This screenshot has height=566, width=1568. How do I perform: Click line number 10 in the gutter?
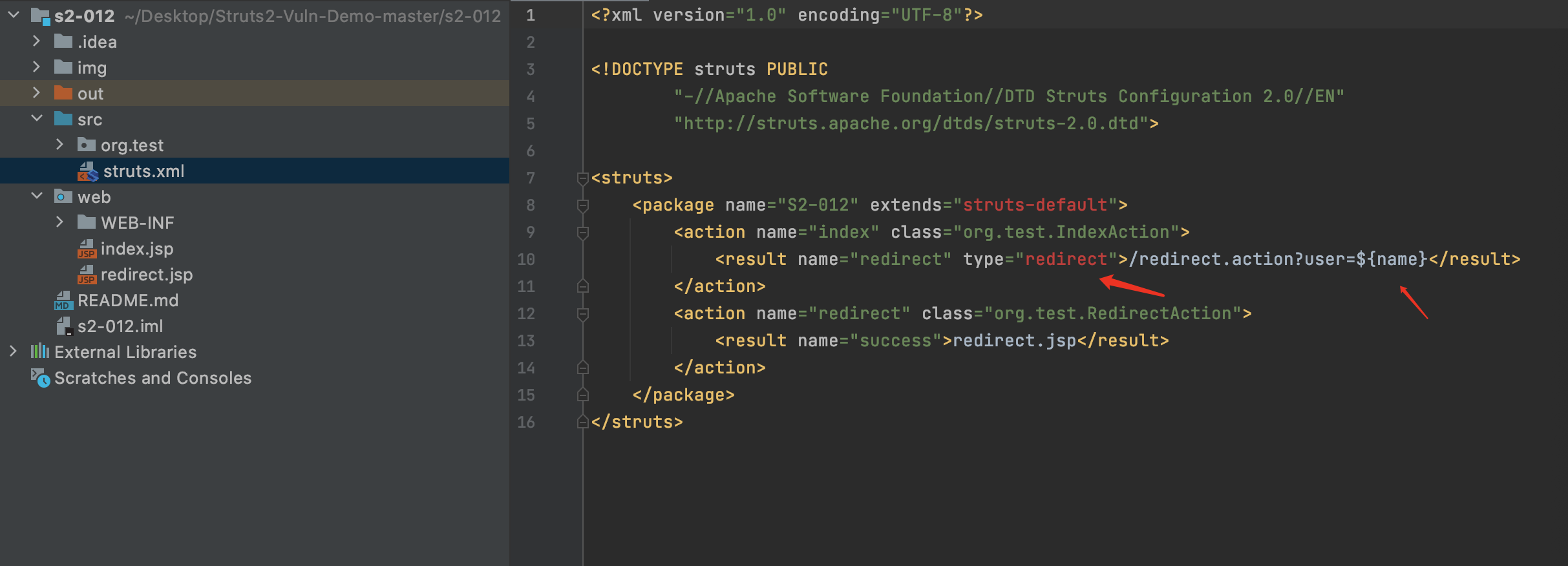tap(526, 260)
